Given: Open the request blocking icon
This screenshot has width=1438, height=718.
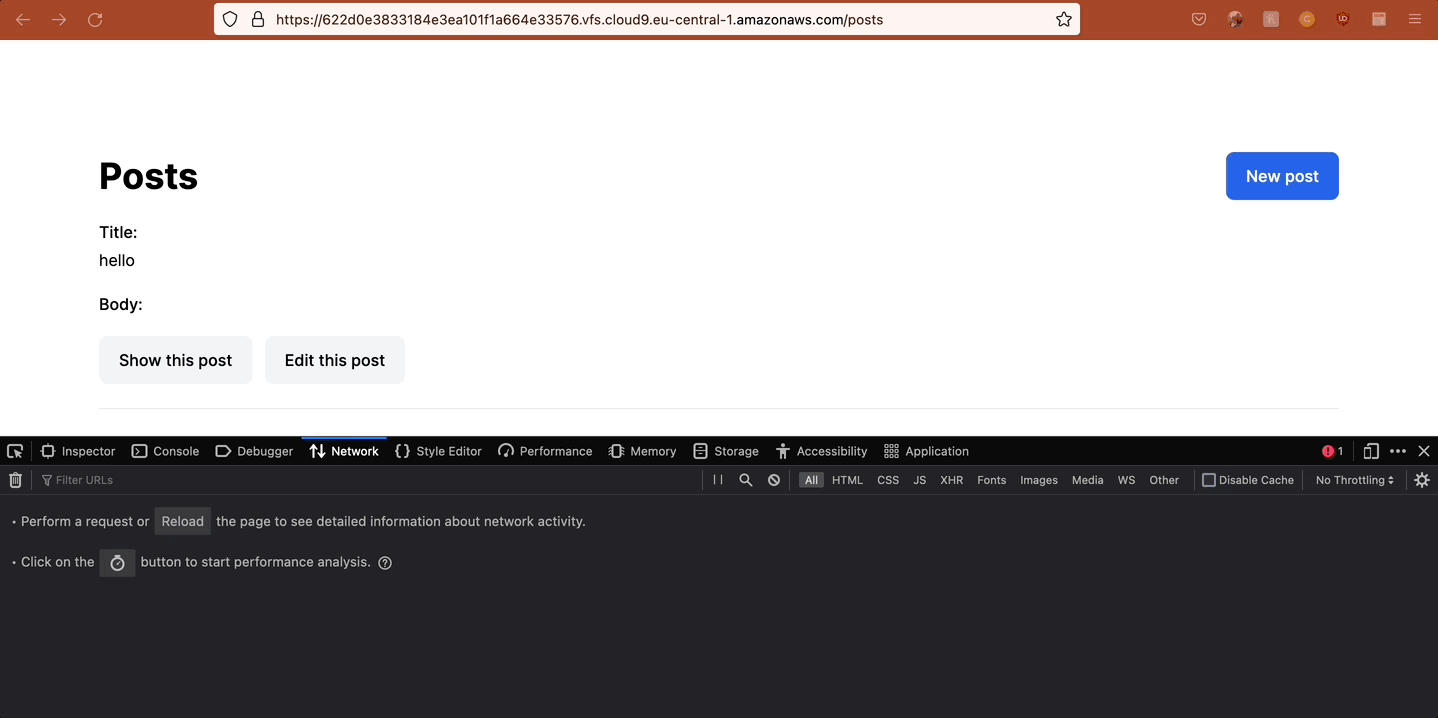Looking at the screenshot, I should [774, 480].
